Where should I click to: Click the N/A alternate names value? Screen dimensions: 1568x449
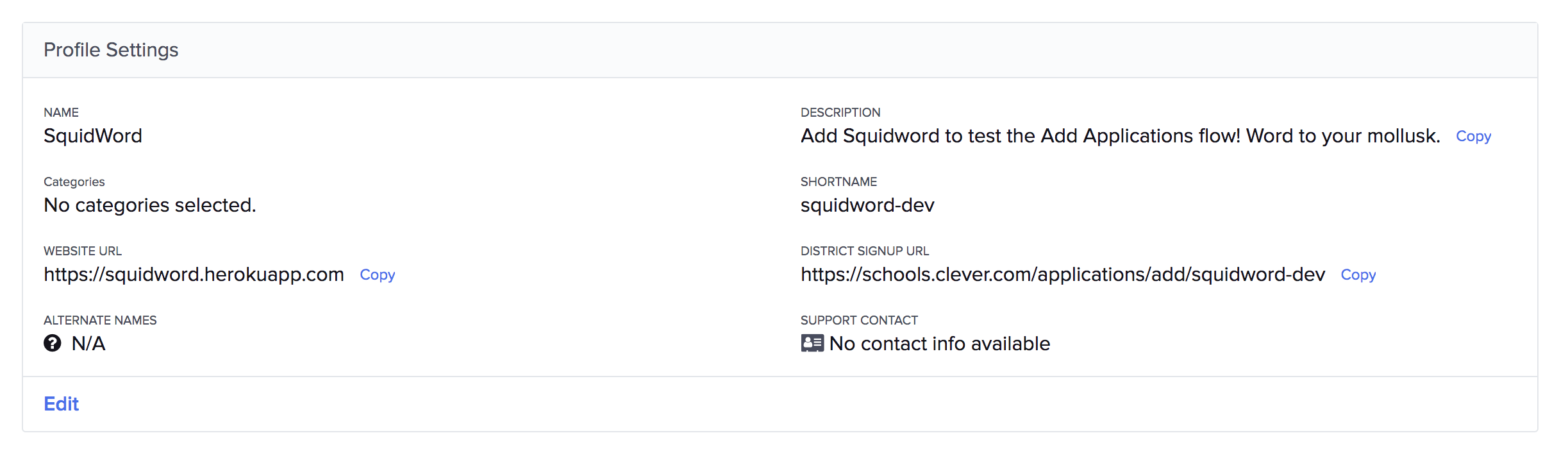point(88,344)
